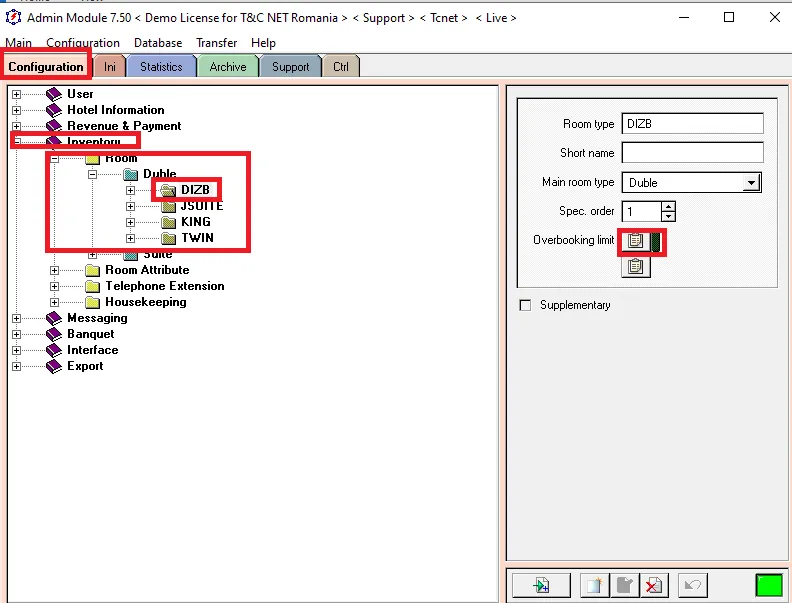This screenshot has width=792, height=603.
Task: Switch to the Ini tab
Action: [110, 67]
